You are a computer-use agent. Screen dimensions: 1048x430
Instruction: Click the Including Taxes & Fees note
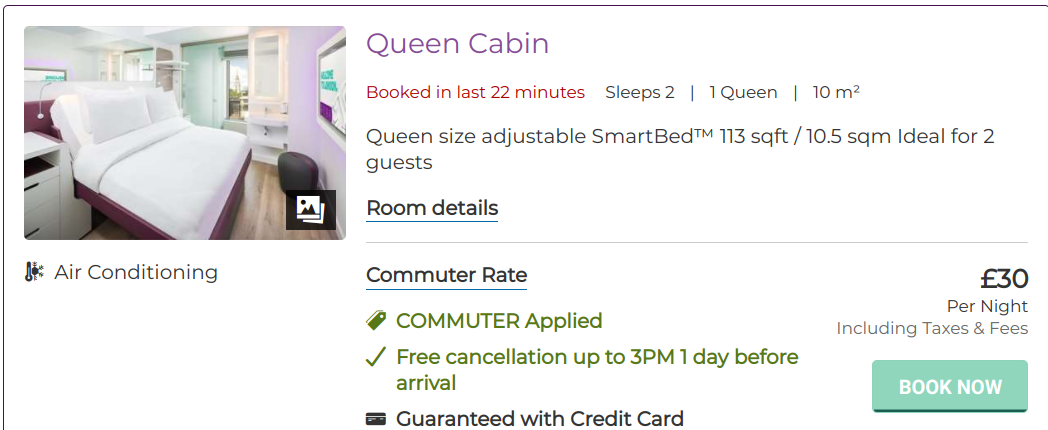click(x=932, y=328)
